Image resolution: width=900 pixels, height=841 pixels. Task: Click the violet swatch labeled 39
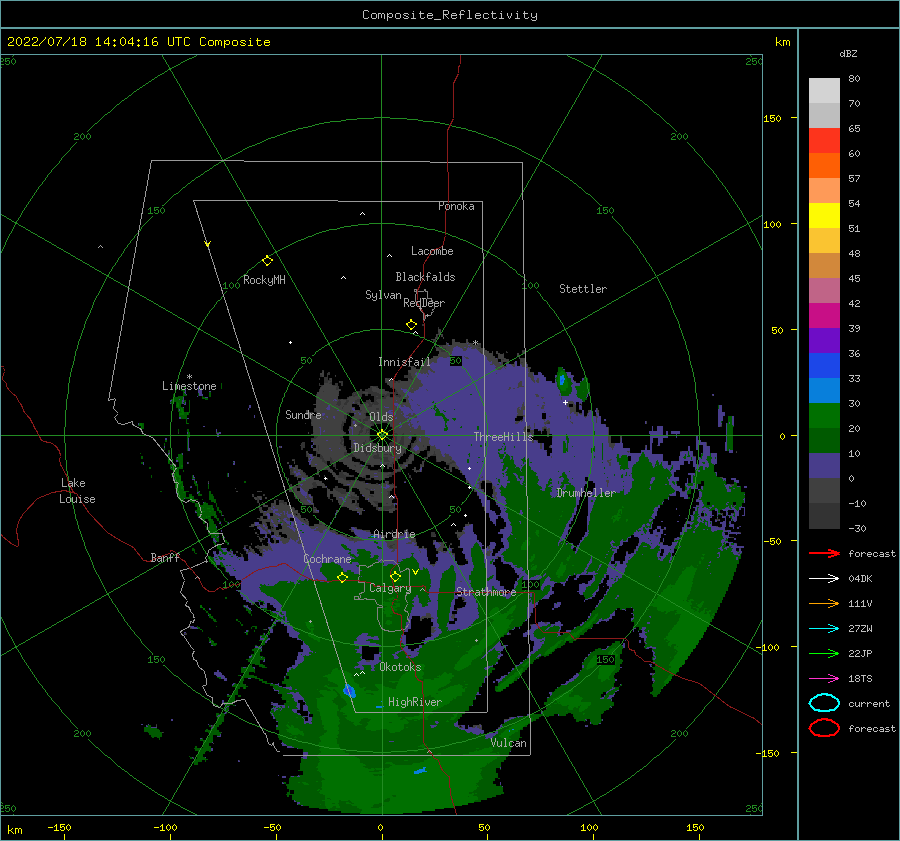point(824,340)
